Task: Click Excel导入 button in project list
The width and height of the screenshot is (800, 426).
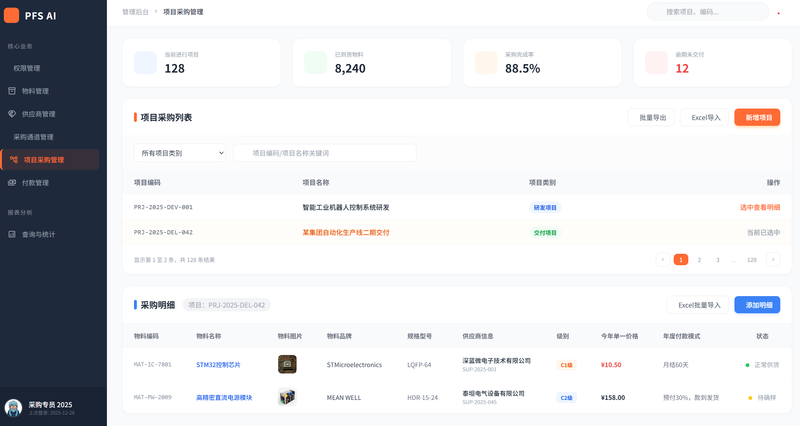Action: [704, 117]
